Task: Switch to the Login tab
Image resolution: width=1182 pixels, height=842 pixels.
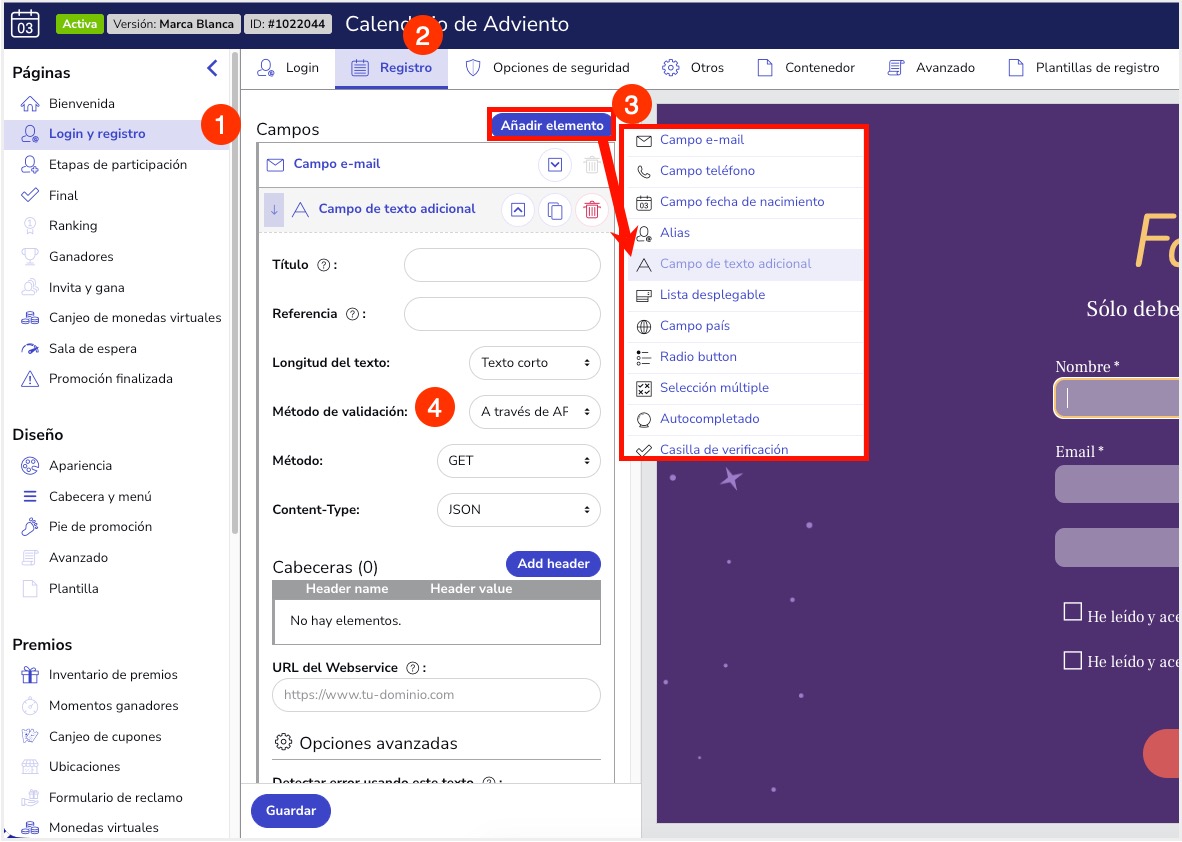Action: click(x=288, y=68)
